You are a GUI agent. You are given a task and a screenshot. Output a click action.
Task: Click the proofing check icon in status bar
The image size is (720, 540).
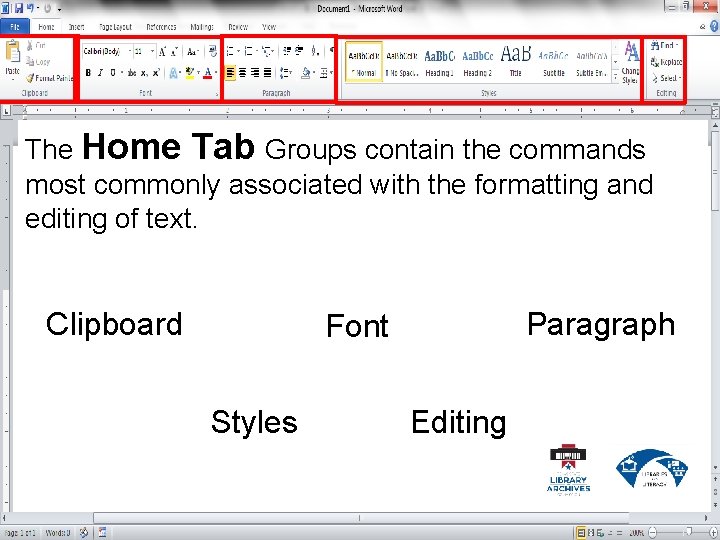[x=84, y=533]
